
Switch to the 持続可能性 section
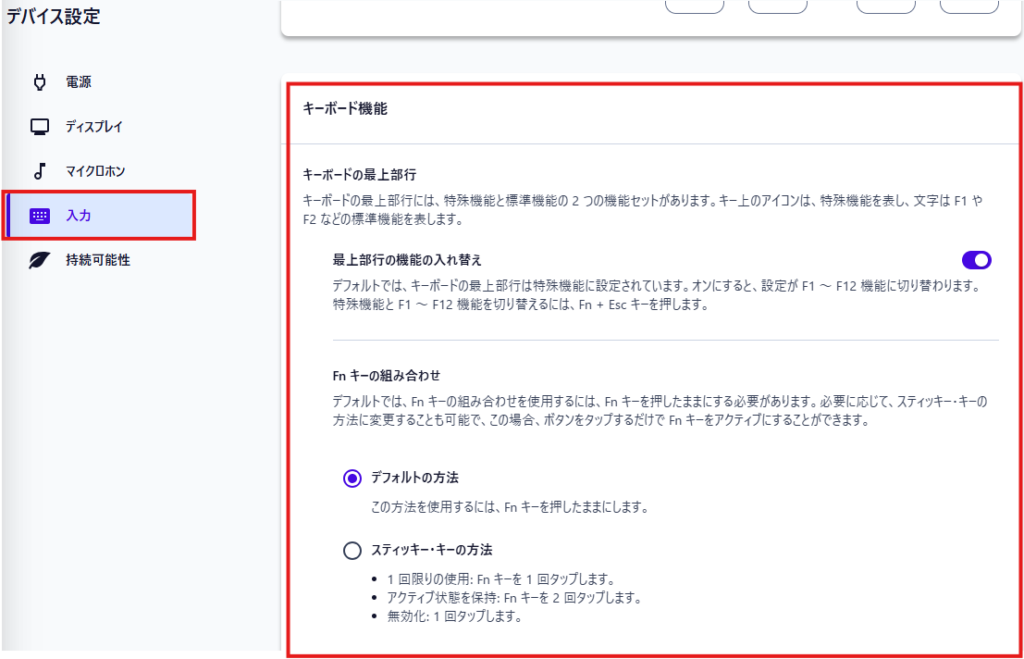click(x=98, y=261)
